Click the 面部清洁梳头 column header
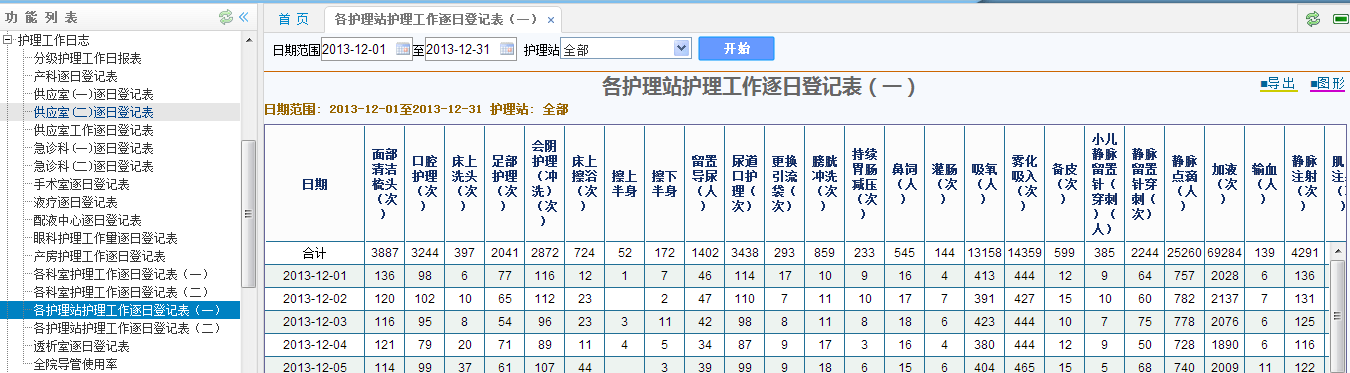This screenshot has width=1350, height=373. point(384,184)
